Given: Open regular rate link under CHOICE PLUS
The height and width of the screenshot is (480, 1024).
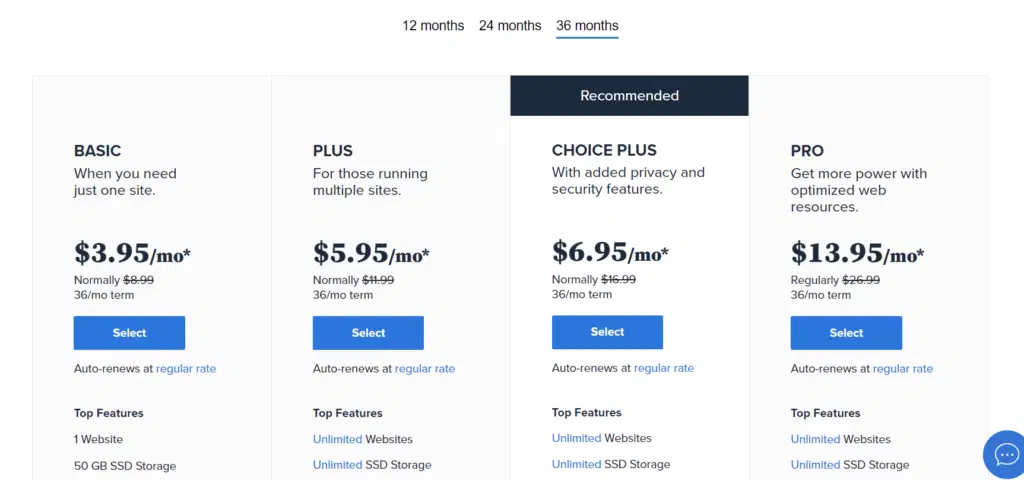Looking at the screenshot, I should point(664,368).
